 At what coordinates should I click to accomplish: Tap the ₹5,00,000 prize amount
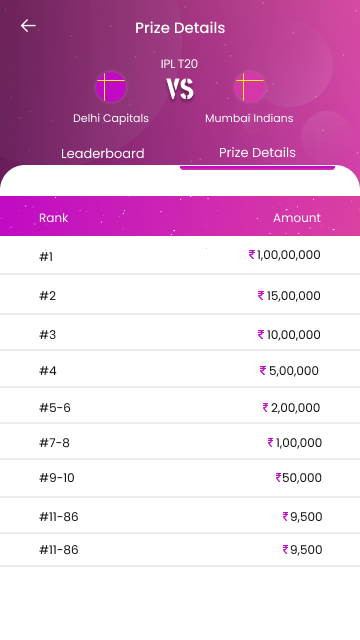tap(289, 371)
